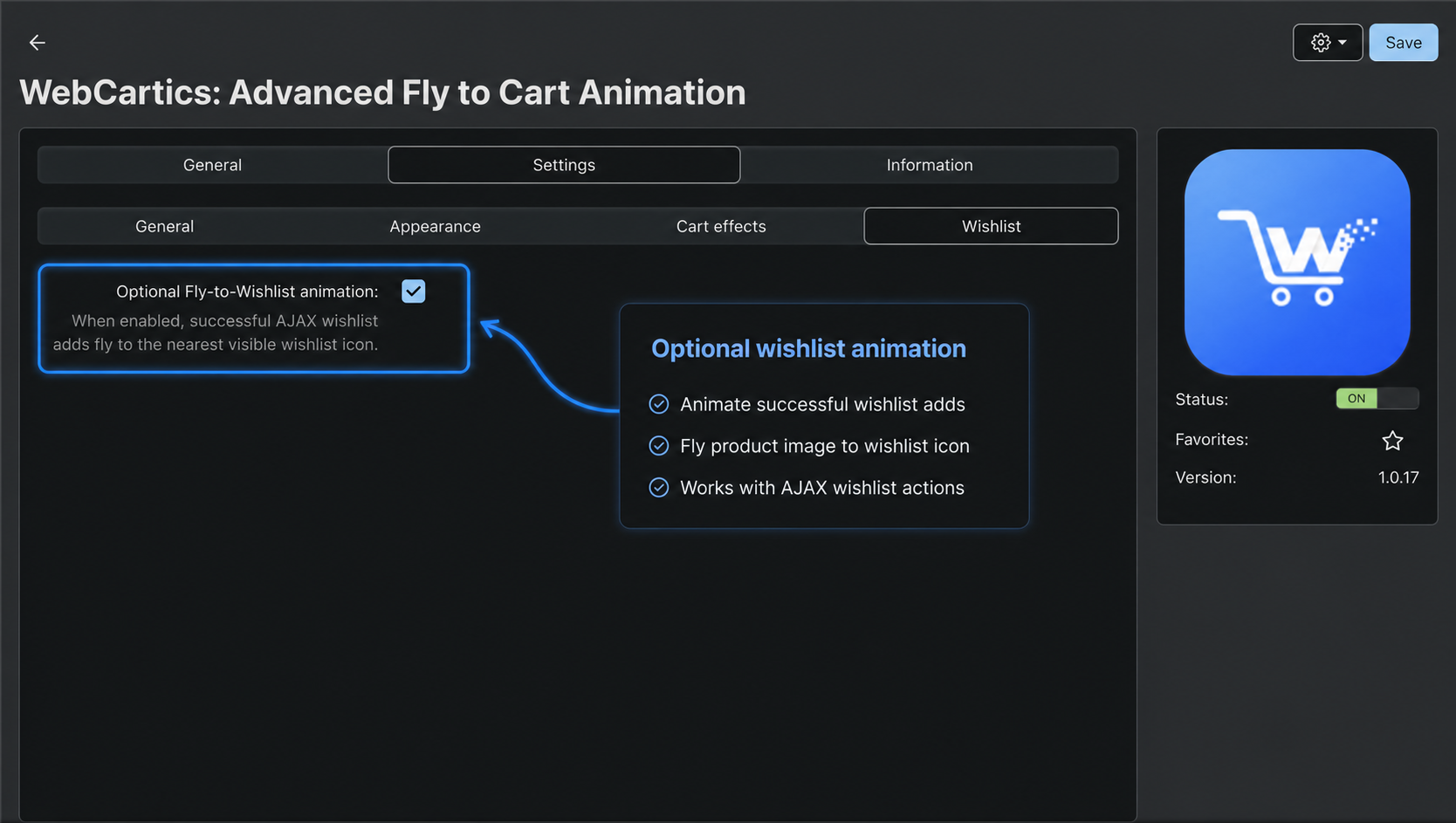Open the Cart effects sub-tab
The width and height of the screenshot is (1456, 823).
721,226
